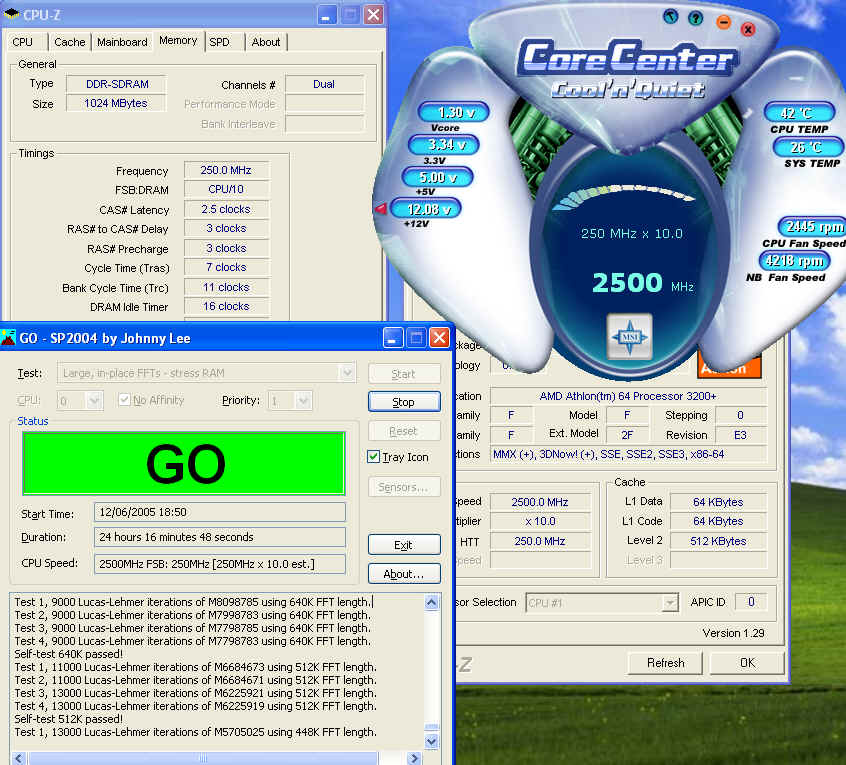Open the Sensors... dialog in SP2004
Image resolution: width=846 pixels, height=765 pixels.
click(x=404, y=487)
